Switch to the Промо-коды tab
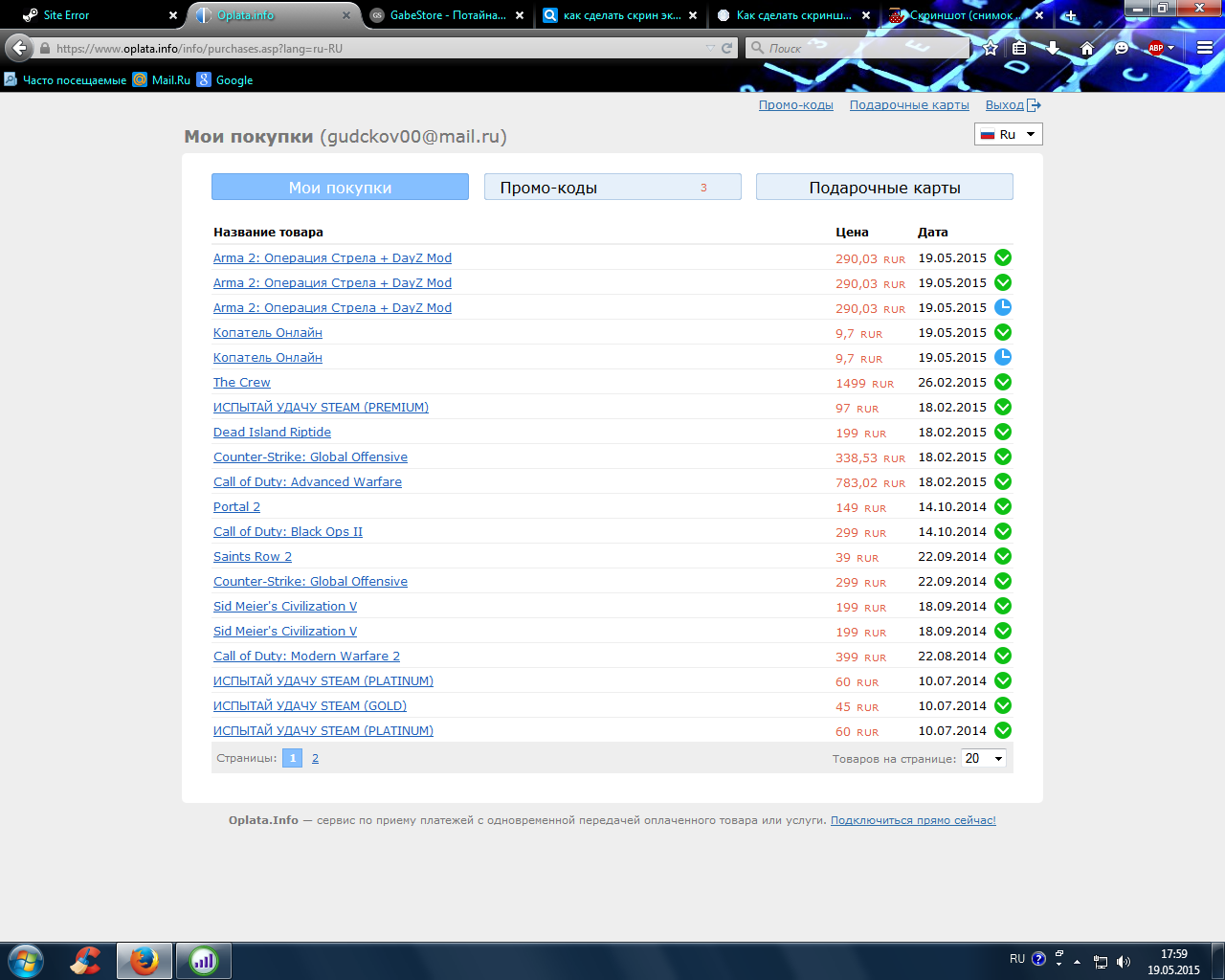 [x=612, y=188]
